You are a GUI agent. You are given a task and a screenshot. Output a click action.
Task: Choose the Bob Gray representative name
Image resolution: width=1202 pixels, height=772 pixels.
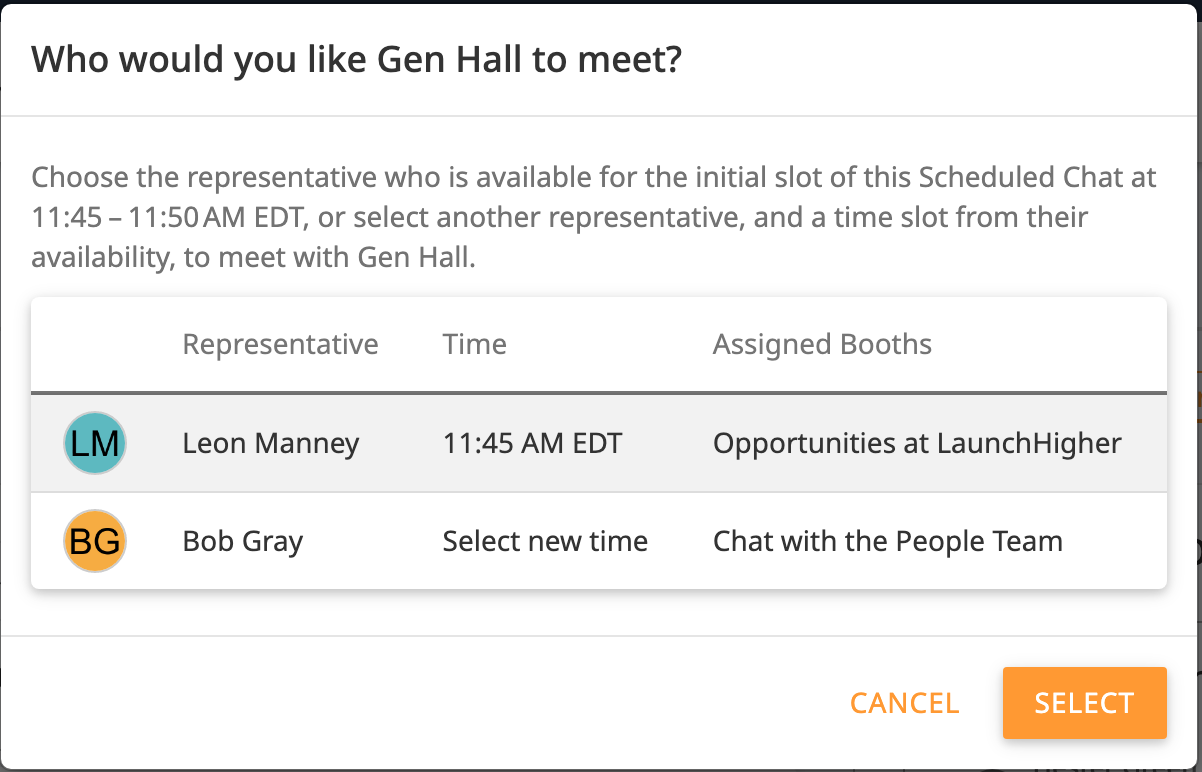coord(242,541)
